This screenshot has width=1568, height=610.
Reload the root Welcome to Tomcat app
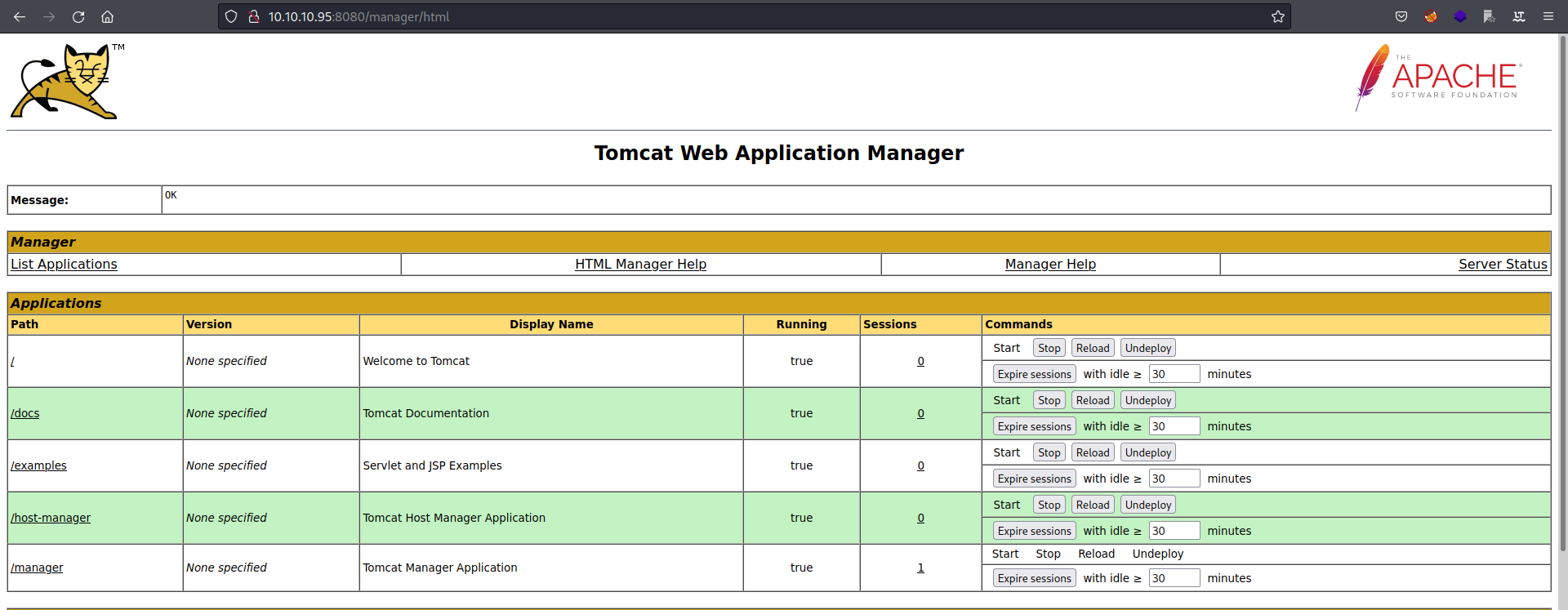[1092, 348]
